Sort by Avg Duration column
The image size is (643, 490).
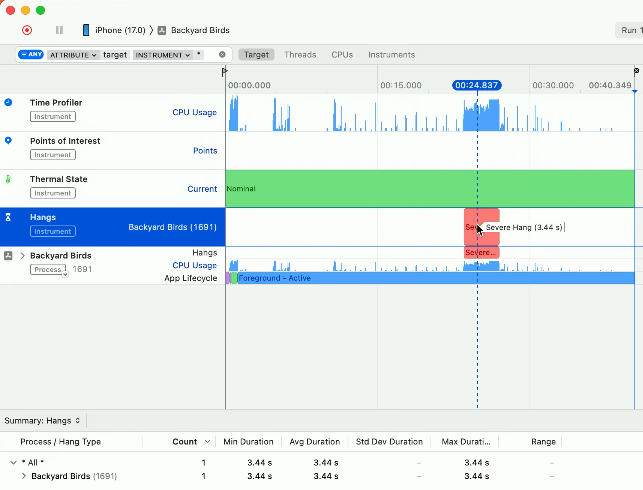pyautogui.click(x=315, y=442)
